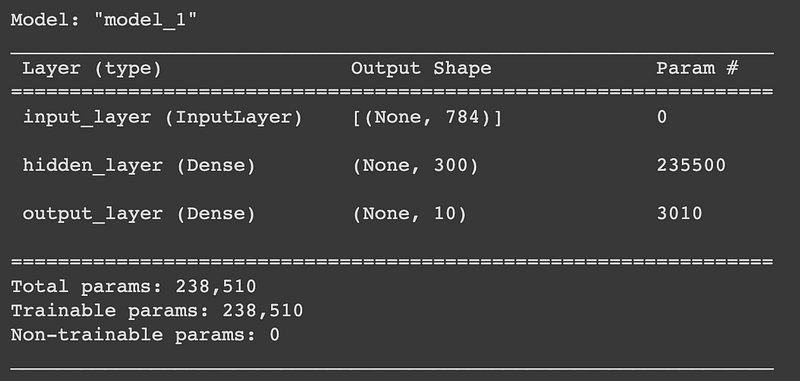Click the [(None, 784)] output shape
Viewport: 800px width, 381px height.
click(x=427, y=117)
